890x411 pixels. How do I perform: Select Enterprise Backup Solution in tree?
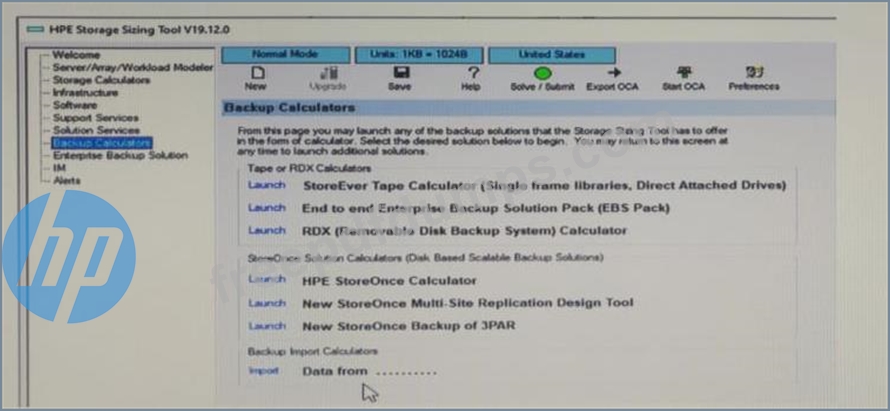tap(119, 155)
